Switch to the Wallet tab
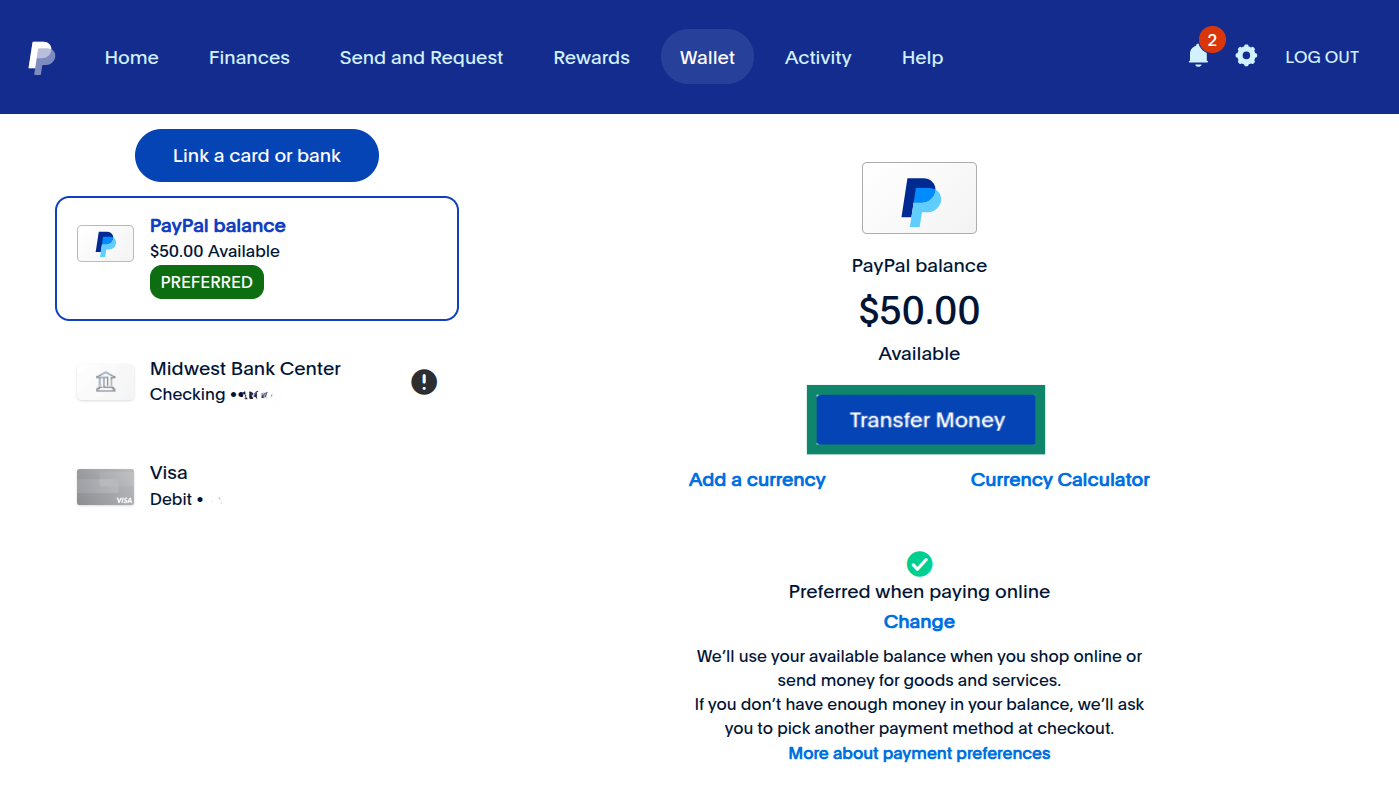 [707, 57]
